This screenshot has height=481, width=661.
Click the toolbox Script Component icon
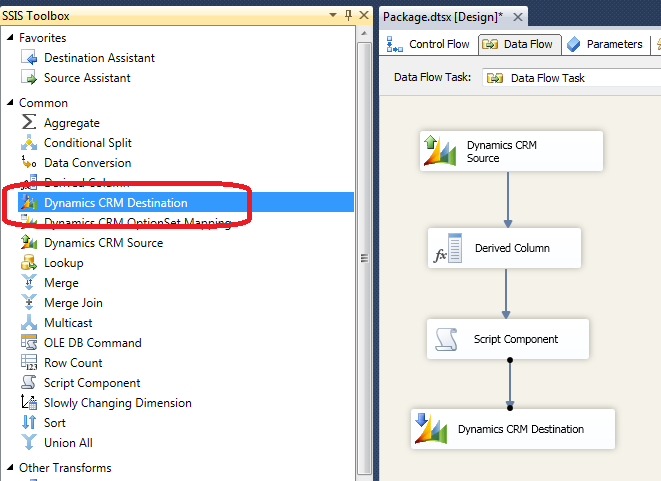29,382
